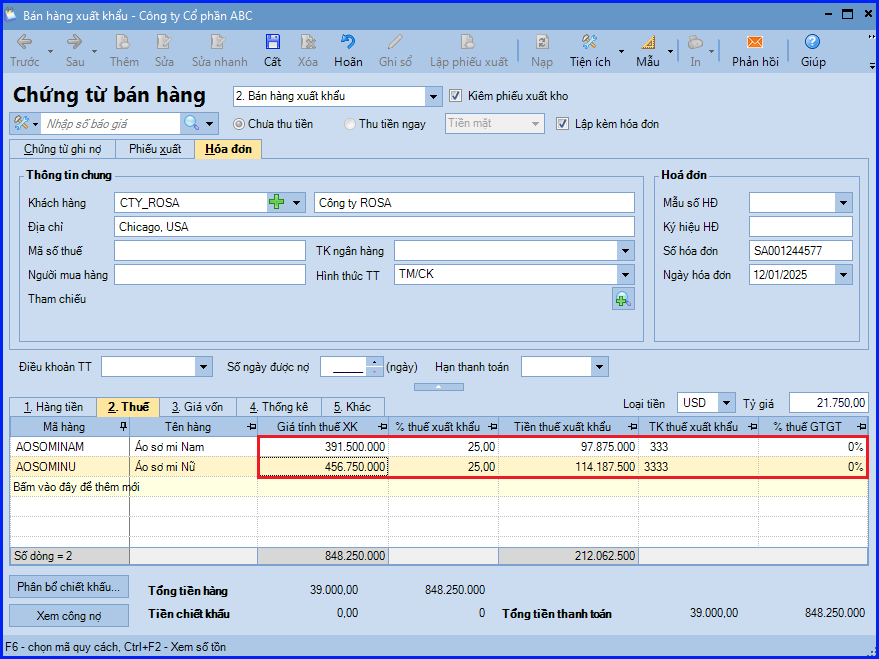Viewport: 879px width, 659px height.
Task: Open the Ngày hóa đơn date picker
Action: 843,275
